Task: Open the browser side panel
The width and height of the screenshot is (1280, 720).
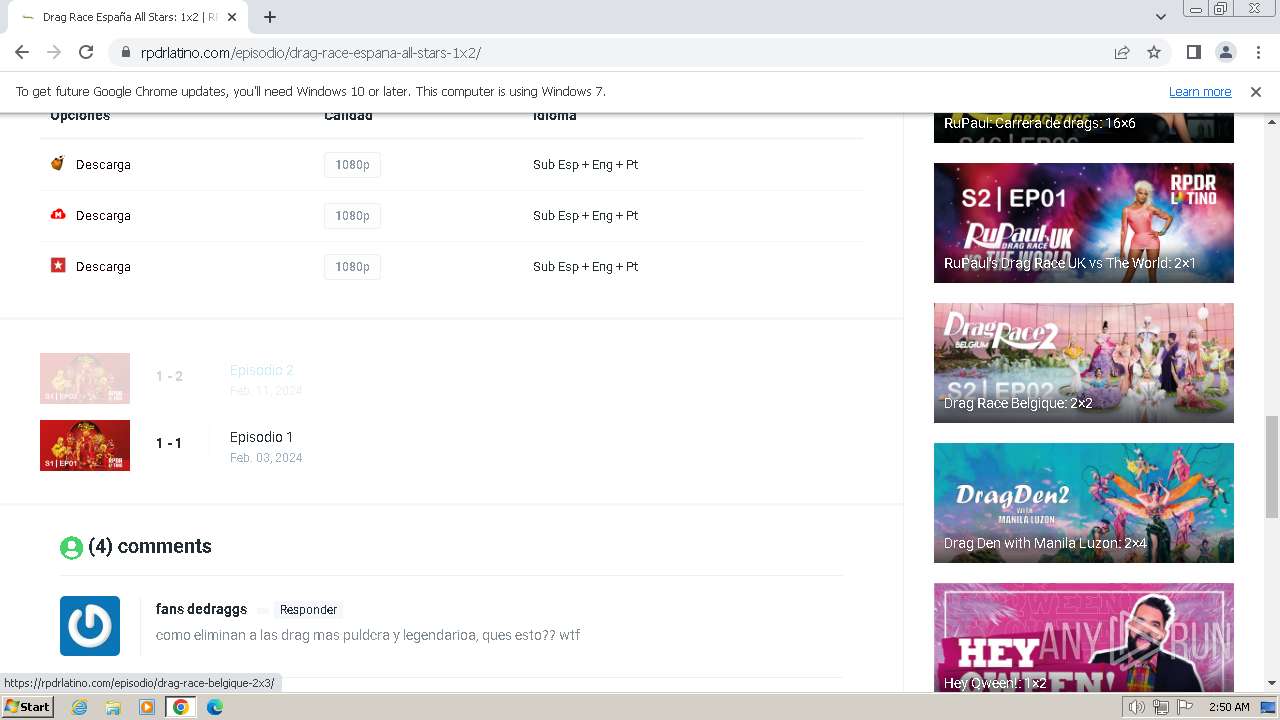Action: pyautogui.click(x=1193, y=52)
